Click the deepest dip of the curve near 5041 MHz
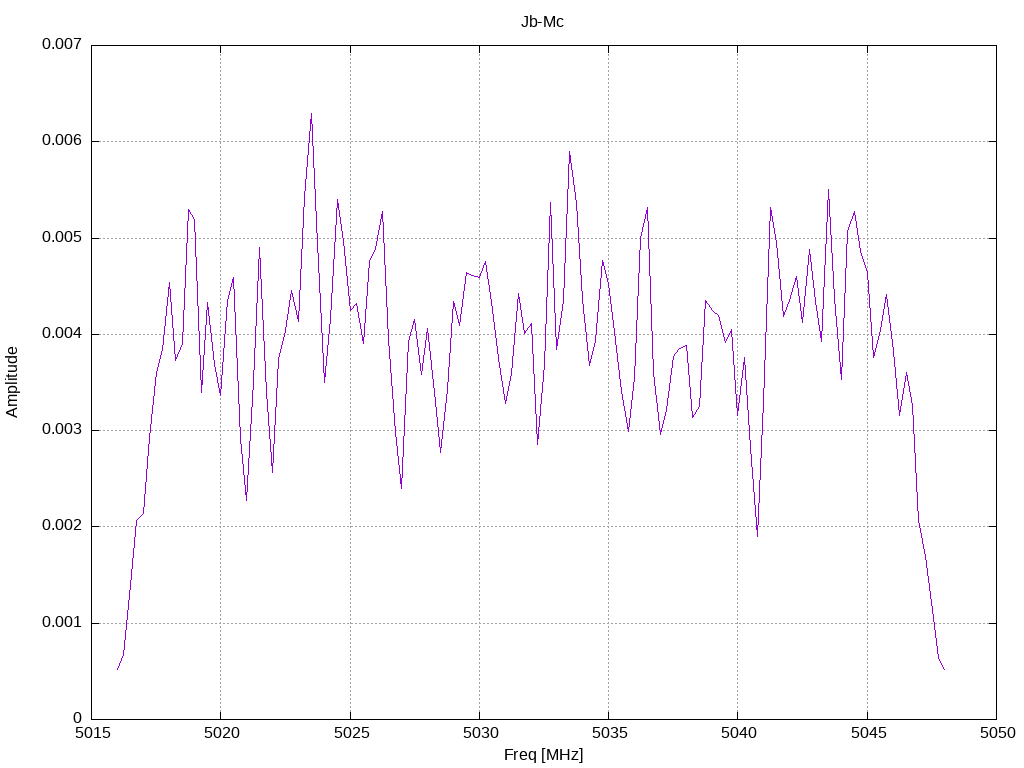 (758, 536)
